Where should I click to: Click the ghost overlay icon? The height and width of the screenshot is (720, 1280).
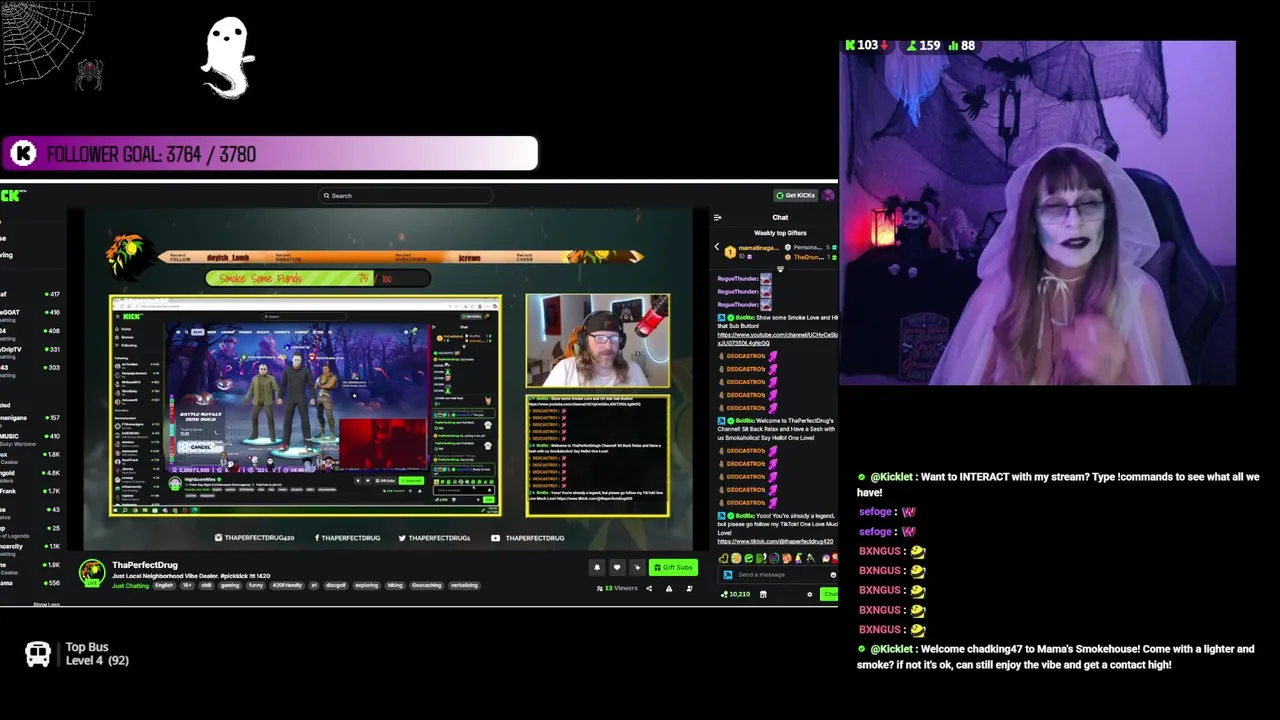[228, 57]
